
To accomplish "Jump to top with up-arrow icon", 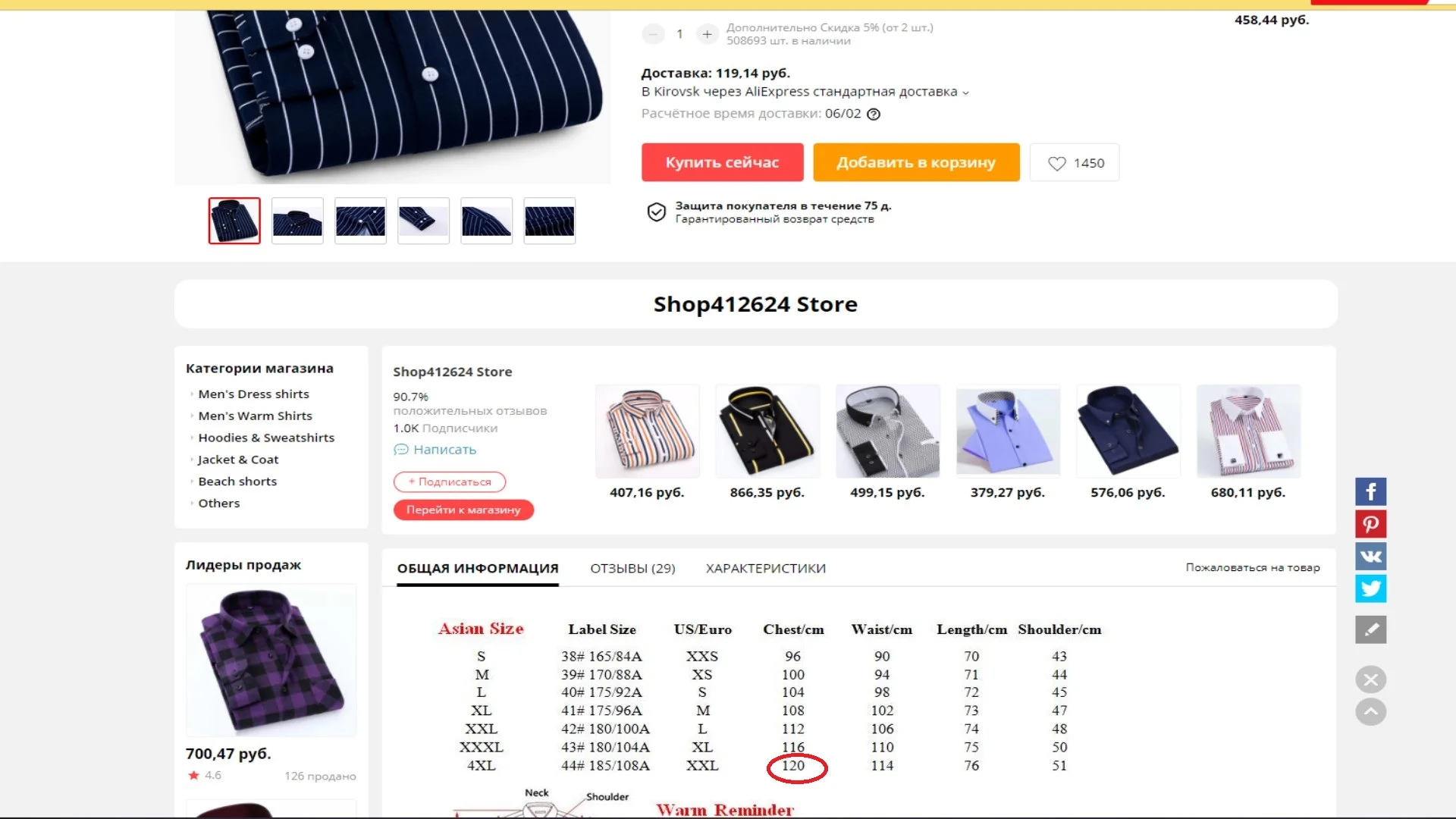I will coord(1370,711).
